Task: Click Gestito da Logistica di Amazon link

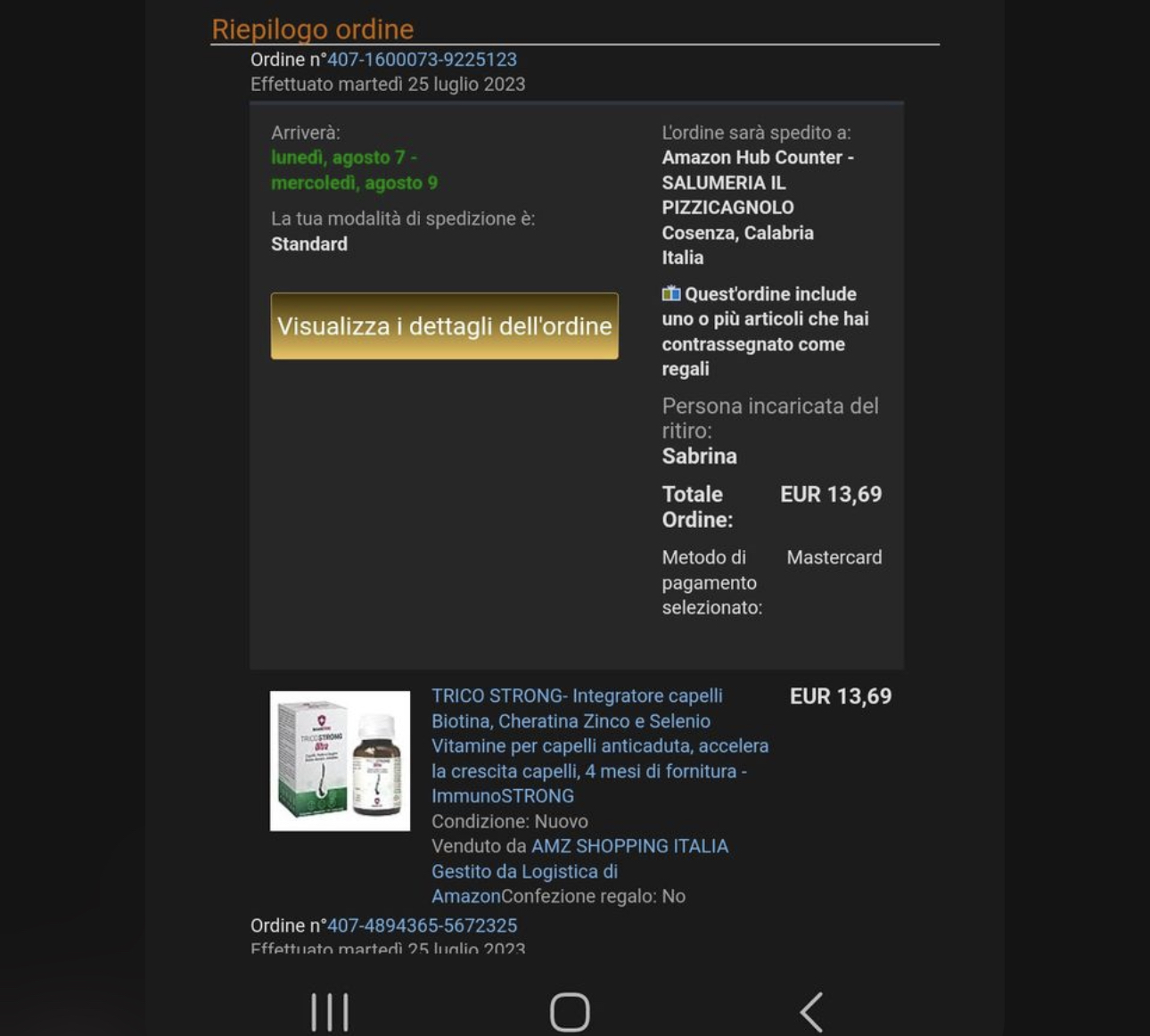Action: tap(524, 884)
